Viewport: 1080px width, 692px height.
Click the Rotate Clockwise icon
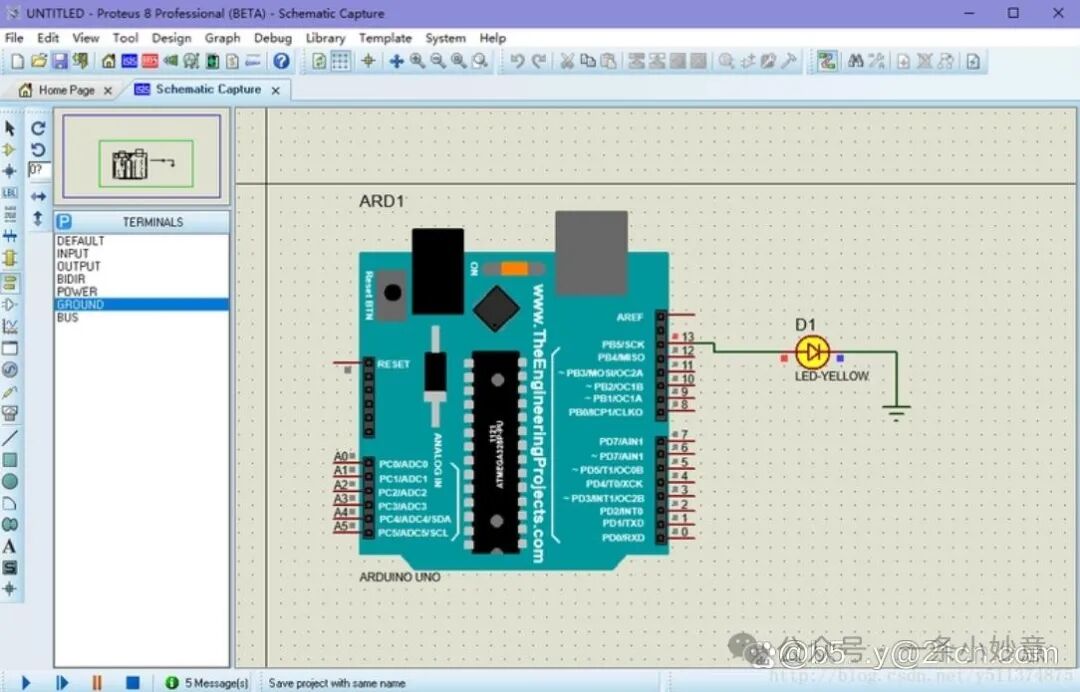tap(38, 128)
